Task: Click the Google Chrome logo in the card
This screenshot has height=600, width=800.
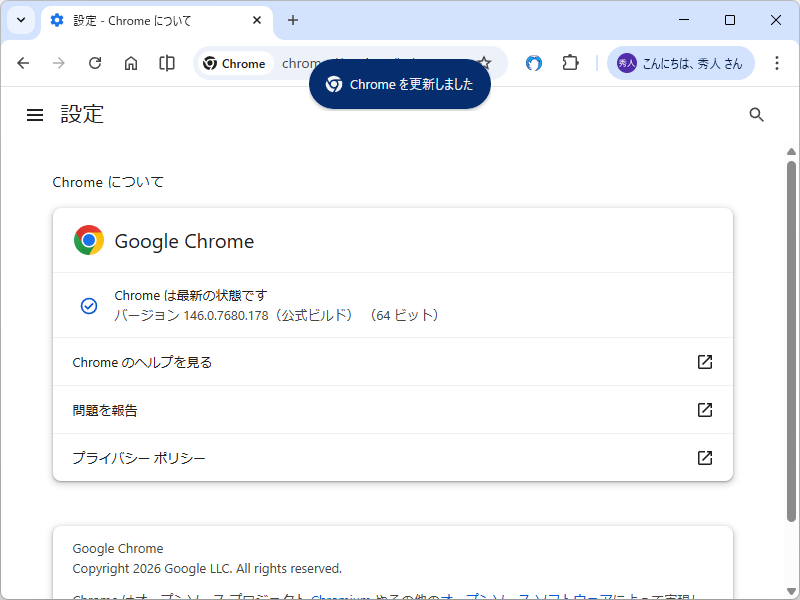Action: pyautogui.click(x=89, y=240)
